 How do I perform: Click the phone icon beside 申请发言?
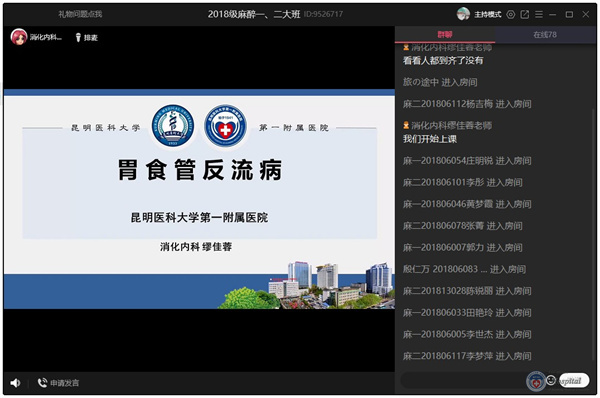click(42, 383)
